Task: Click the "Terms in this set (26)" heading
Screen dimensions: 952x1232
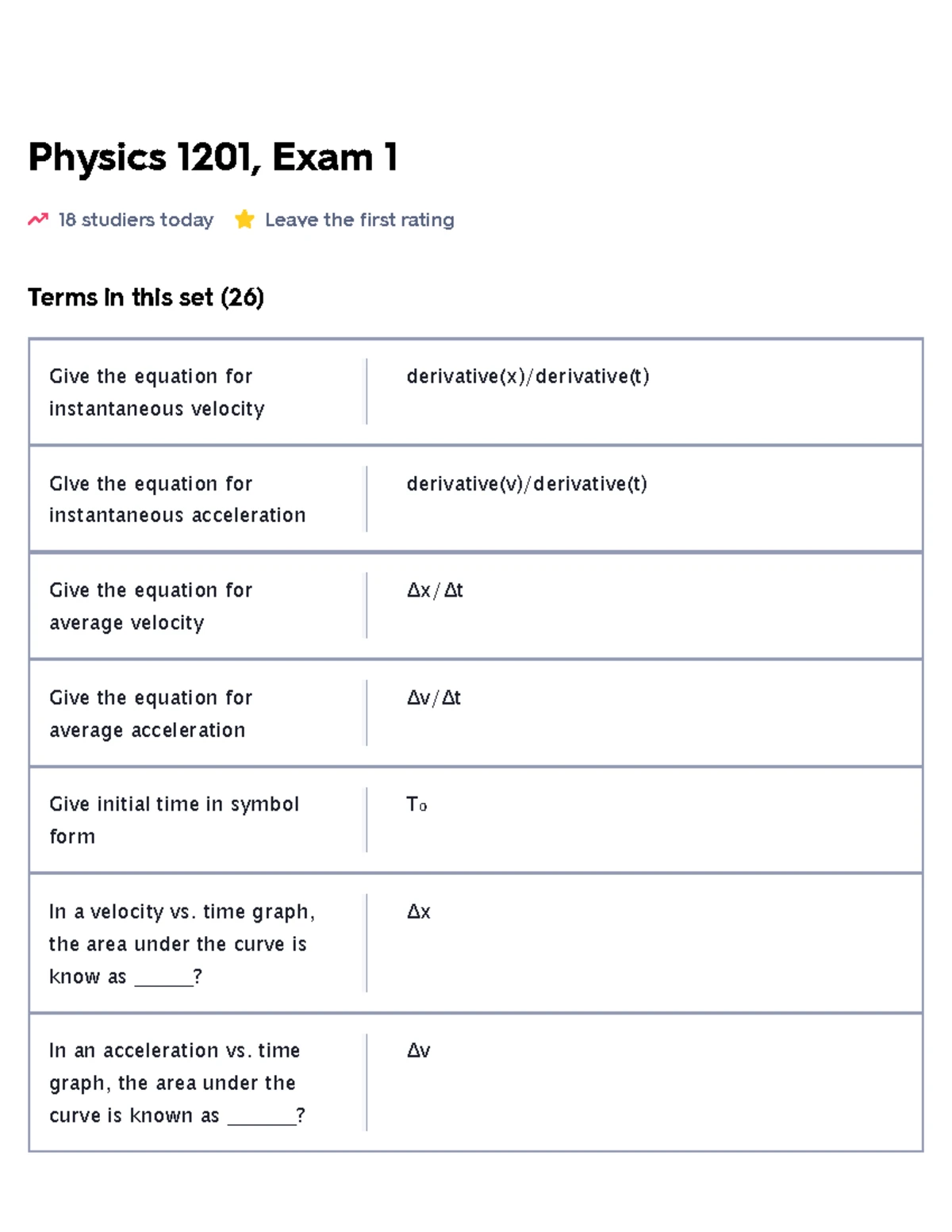Action: coord(146,297)
